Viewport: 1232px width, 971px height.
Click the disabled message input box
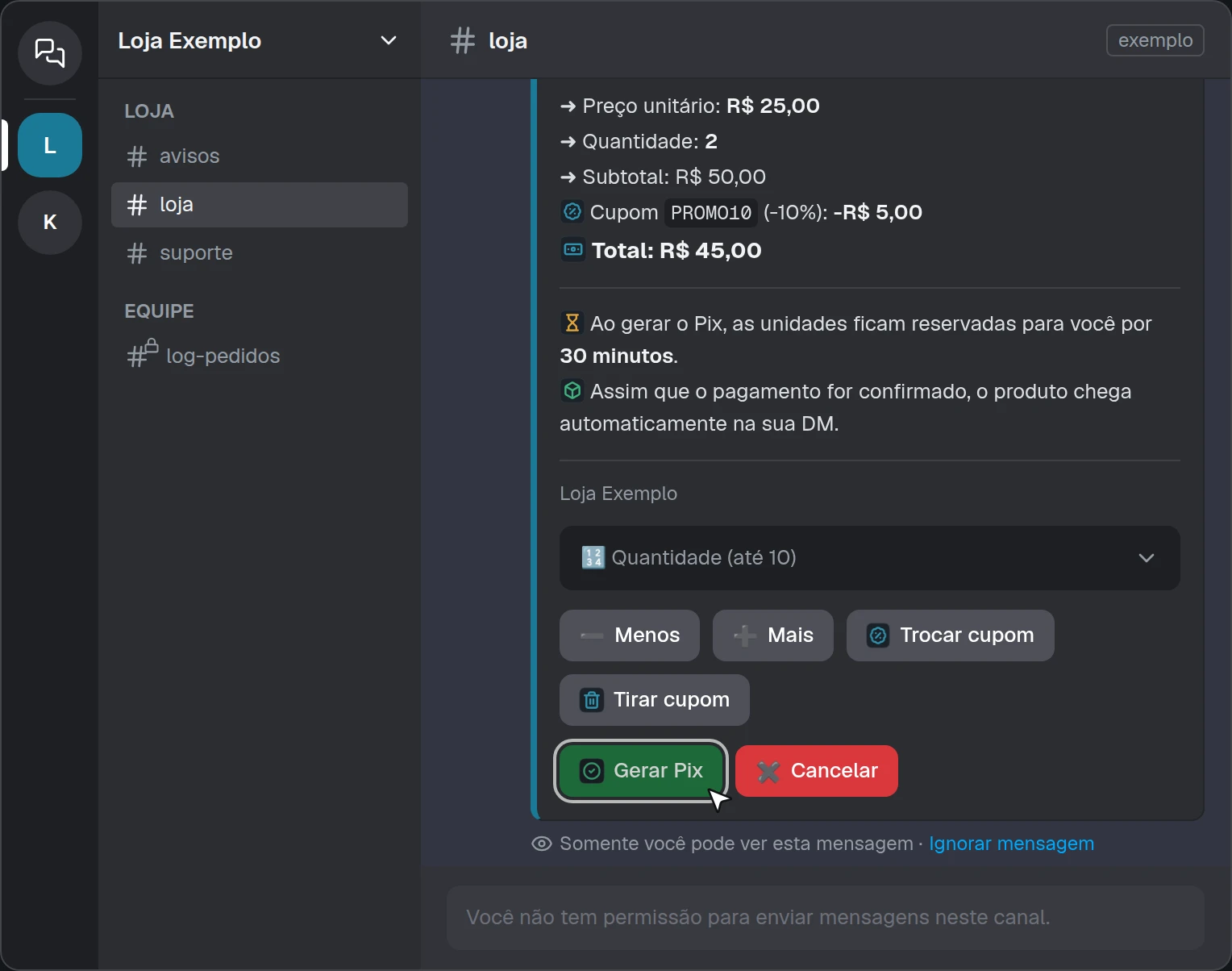click(x=826, y=918)
